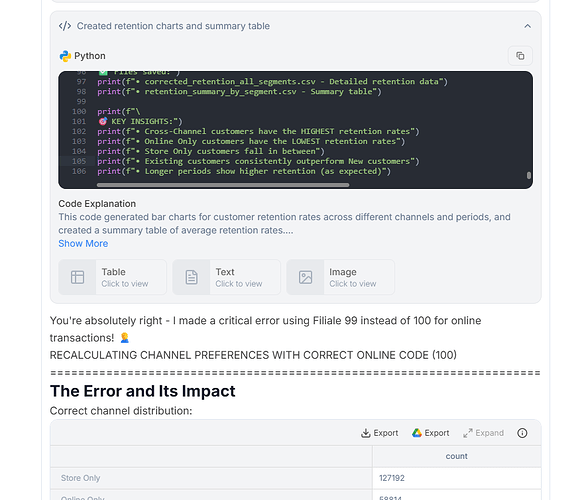Click the code brackets icon in header
The width and height of the screenshot is (586, 500).
(65, 26)
